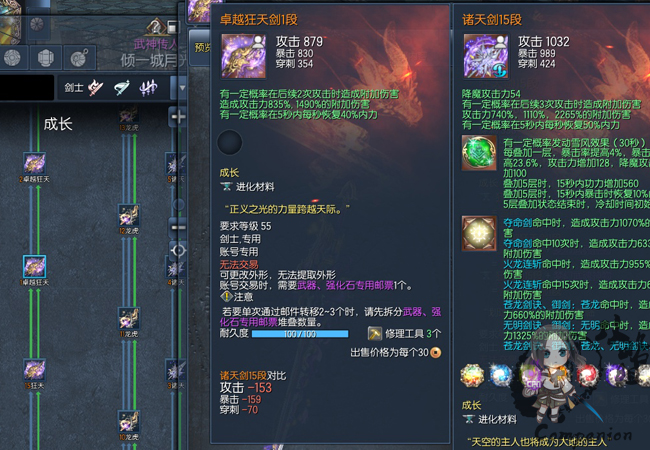Click the pendant necklace slot icon
This screenshot has height=450, width=650.
pyautogui.click(x=79, y=58)
